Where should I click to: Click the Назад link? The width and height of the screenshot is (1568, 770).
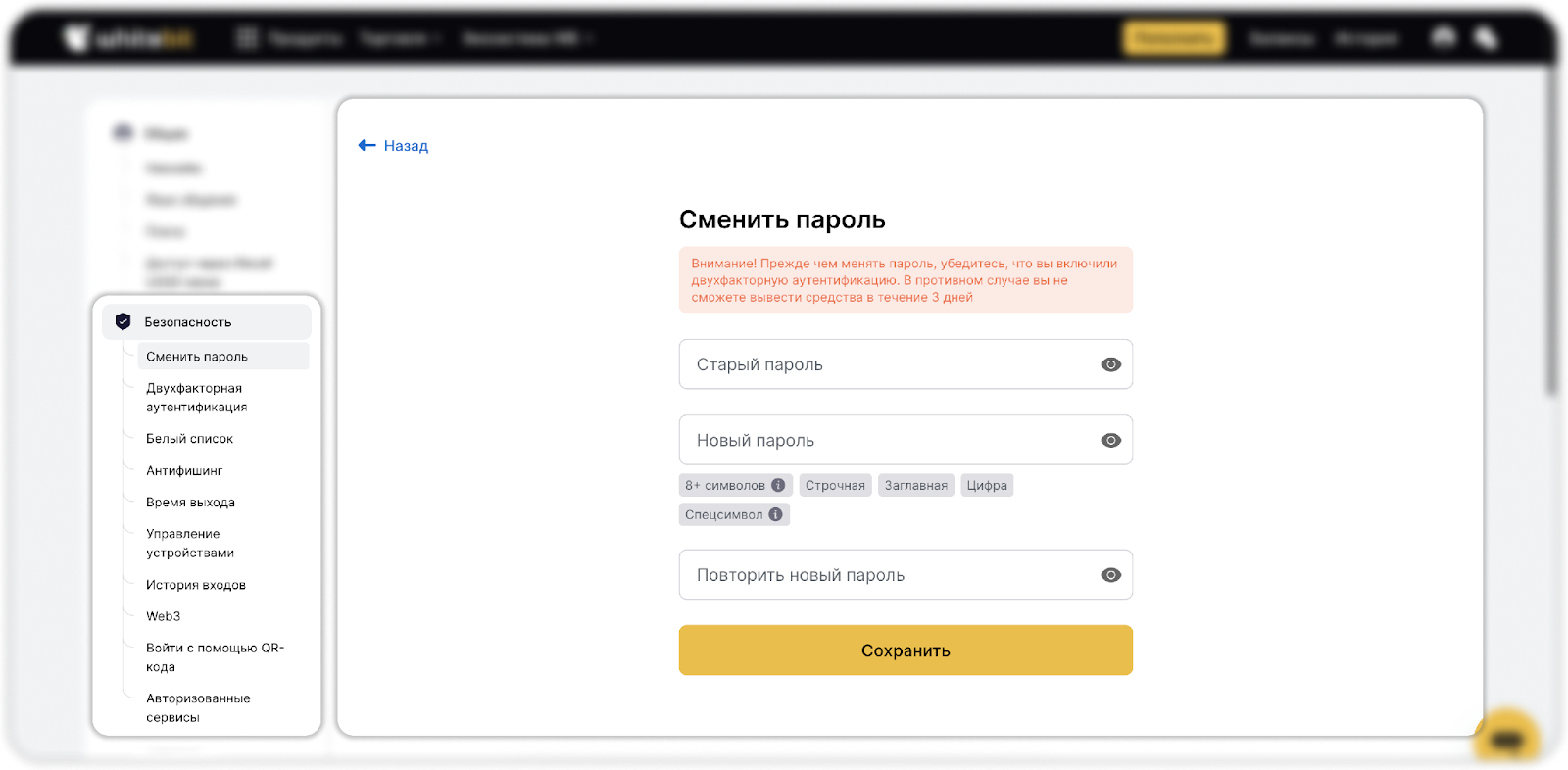(x=406, y=146)
